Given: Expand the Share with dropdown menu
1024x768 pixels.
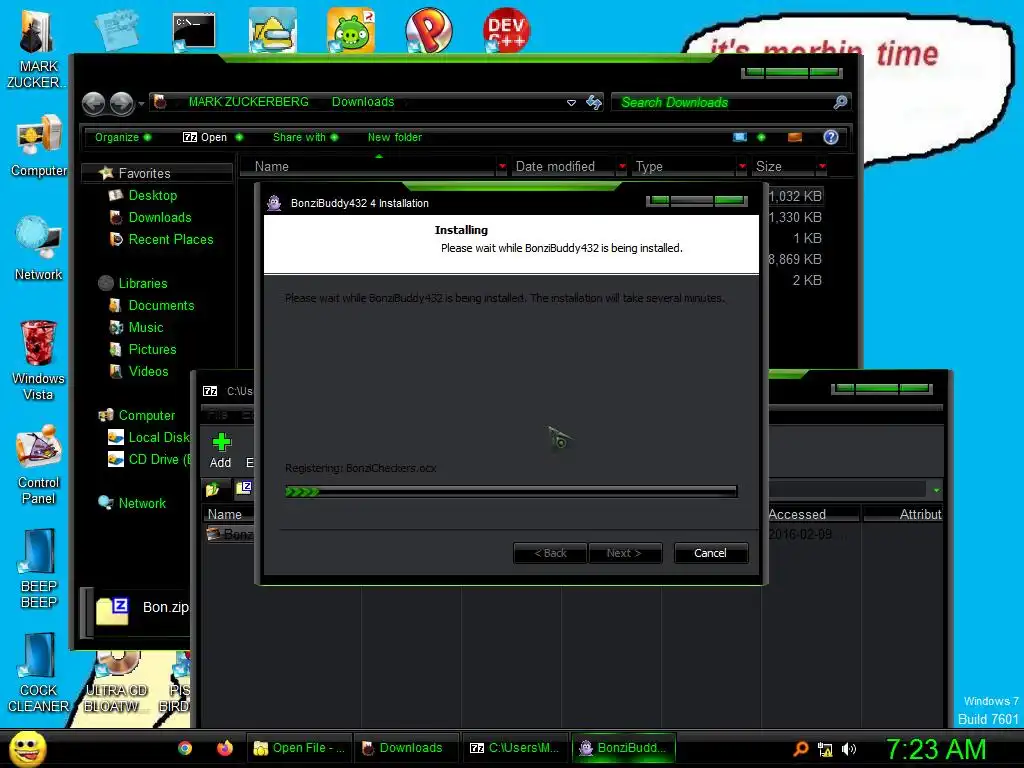Looking at the screenshot, I should 306,137.
